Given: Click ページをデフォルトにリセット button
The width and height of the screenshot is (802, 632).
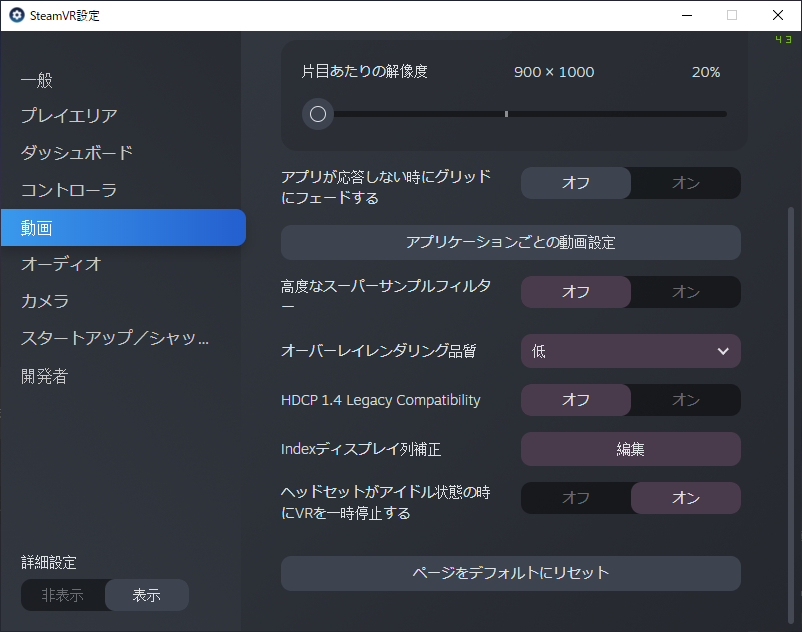Looking at the screenshot, I should [x=510, y=573].
